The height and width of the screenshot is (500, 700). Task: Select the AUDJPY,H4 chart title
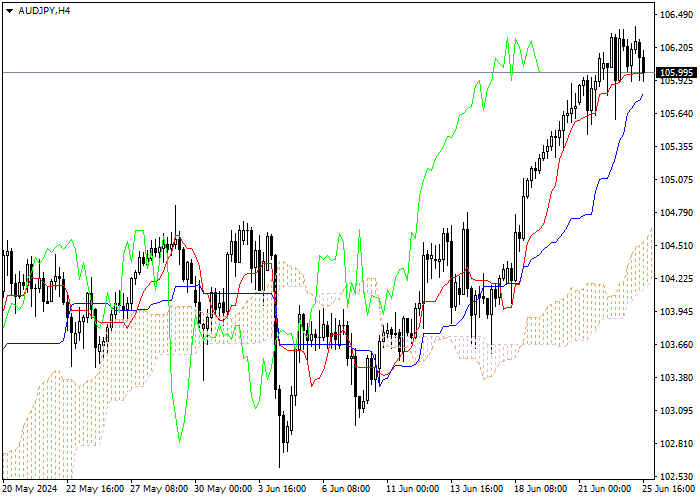tap(44, 11)
